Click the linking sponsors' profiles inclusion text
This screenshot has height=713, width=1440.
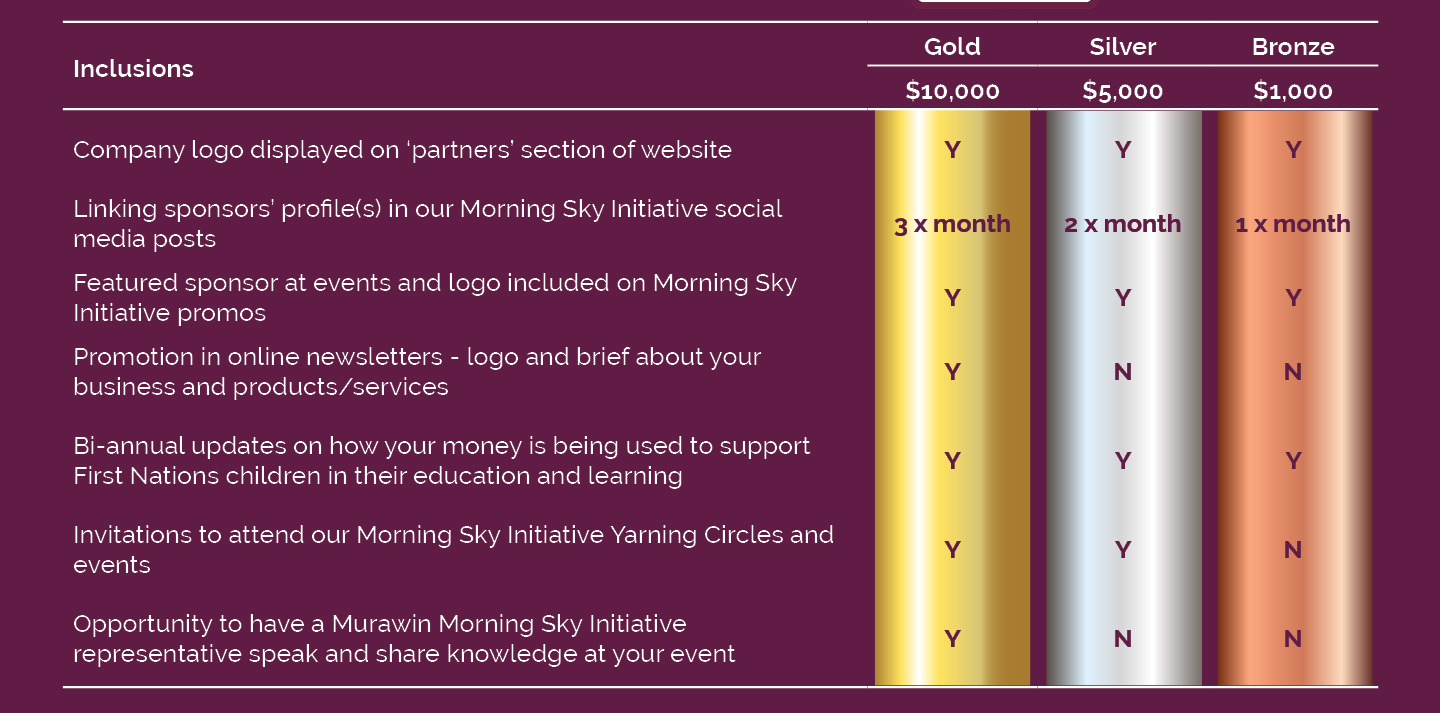(427, 224)
